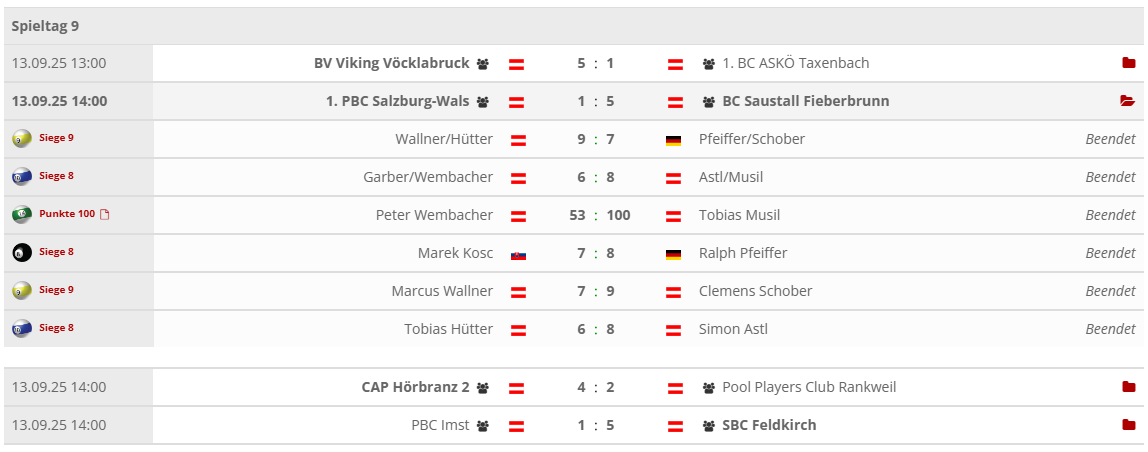Click the Spieltag 9 header
1148x452 pixels.
click(45, 26)
